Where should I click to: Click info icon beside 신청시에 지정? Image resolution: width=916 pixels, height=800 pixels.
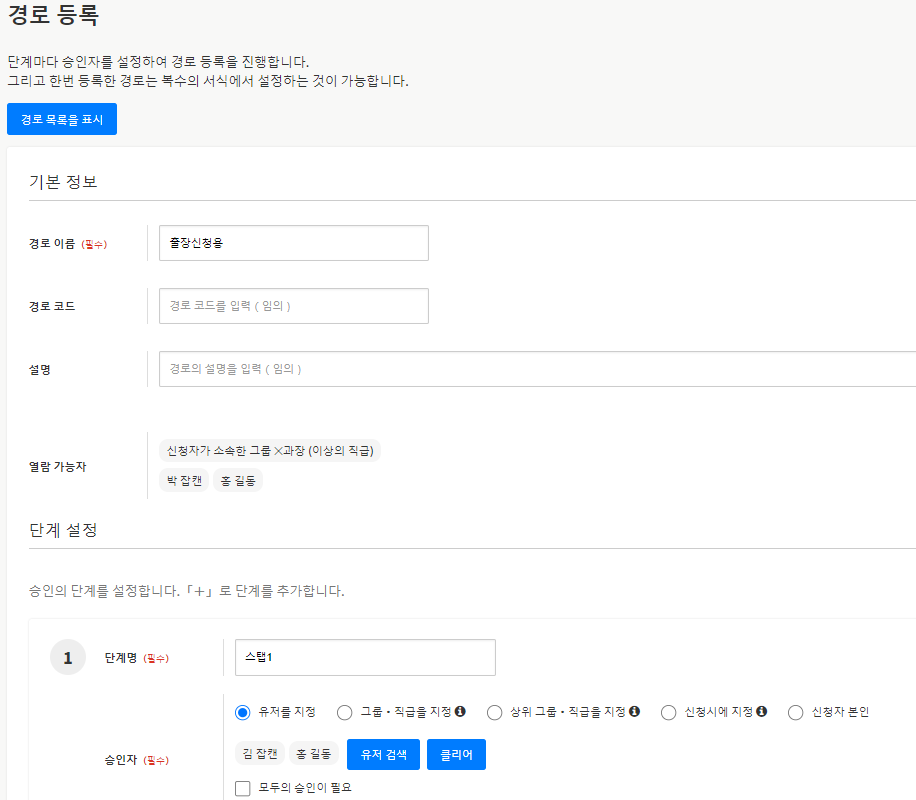[761, 712]
